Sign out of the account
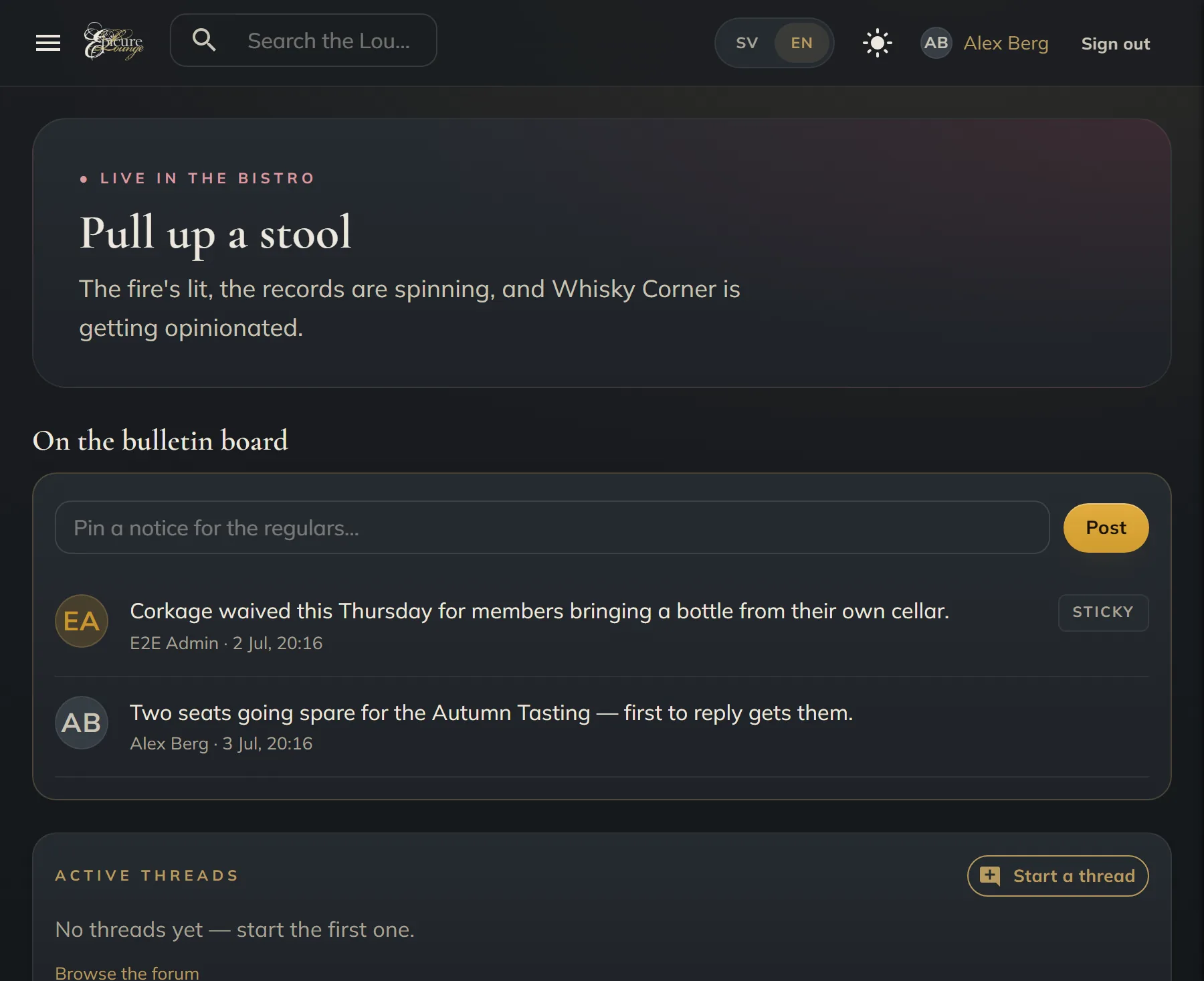Screen dimensions: 1204x981 (1115, 43)
